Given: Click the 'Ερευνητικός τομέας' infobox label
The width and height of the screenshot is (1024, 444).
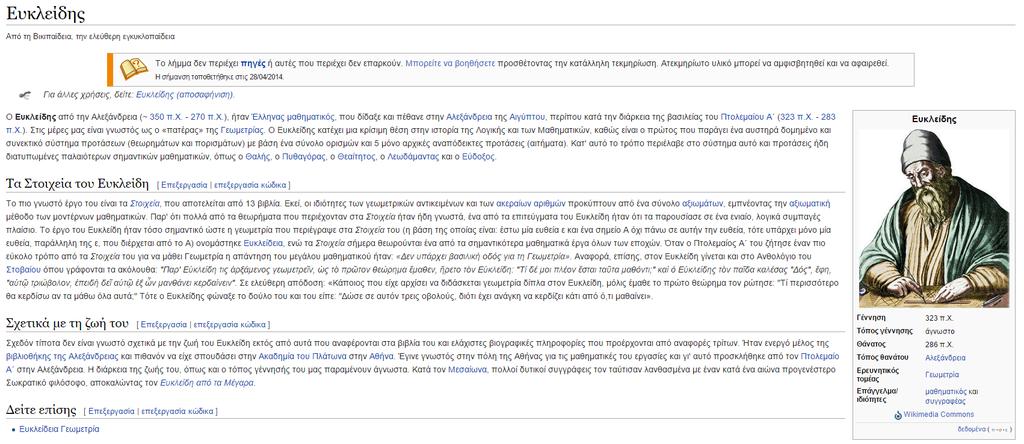Looking at the screenshot, I should click(x=878, y=375).
